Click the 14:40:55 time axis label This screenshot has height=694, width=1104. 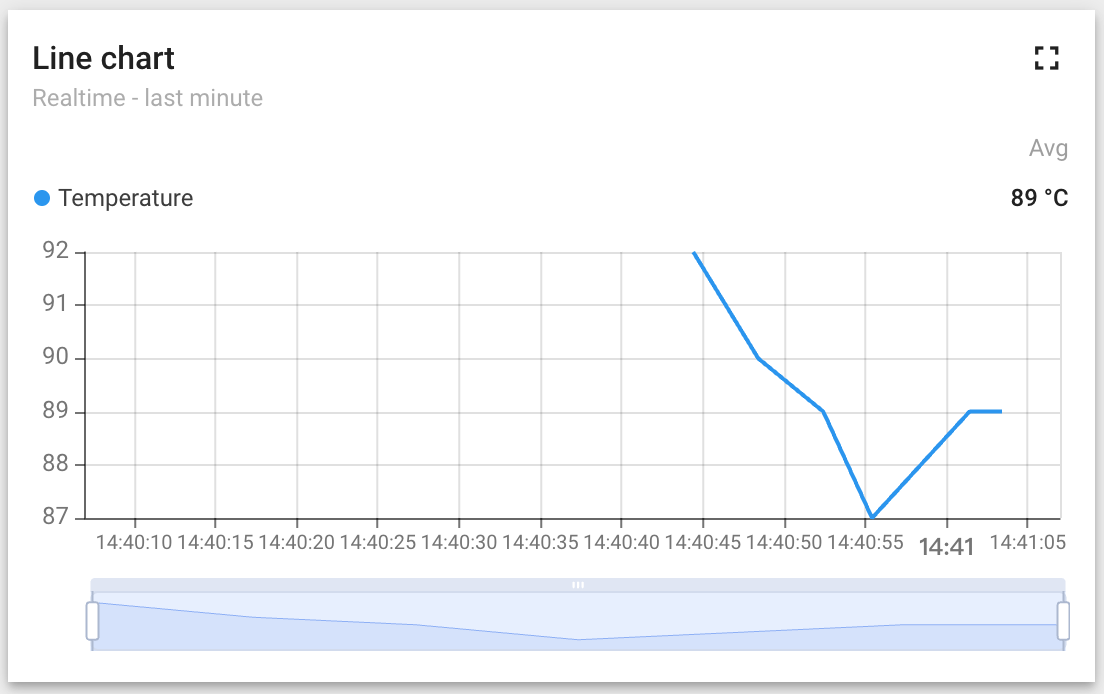(x=866, y=543)
